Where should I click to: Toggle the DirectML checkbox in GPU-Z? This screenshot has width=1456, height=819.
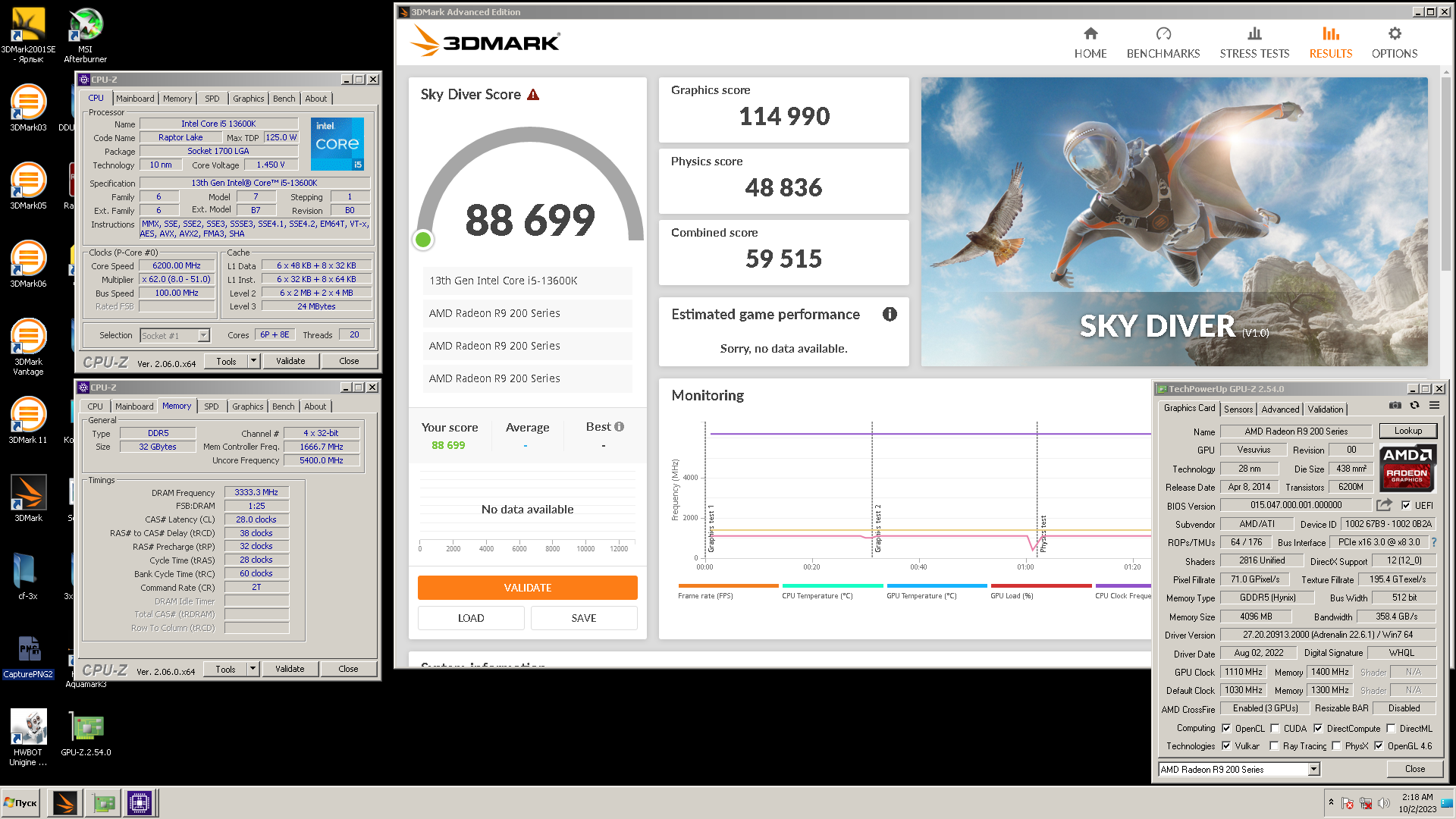click(x=1391, y=729)
